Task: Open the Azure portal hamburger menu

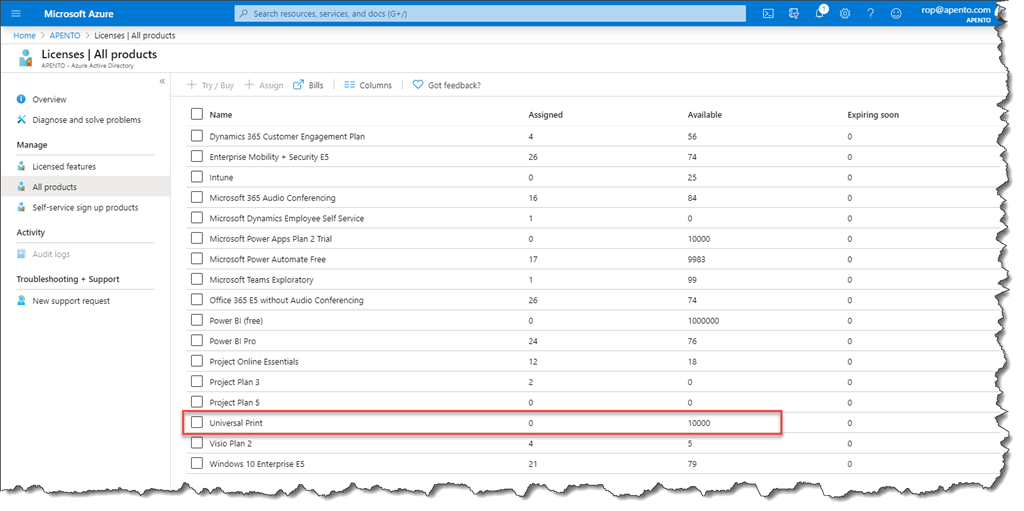Action: [x=16, y=13]
